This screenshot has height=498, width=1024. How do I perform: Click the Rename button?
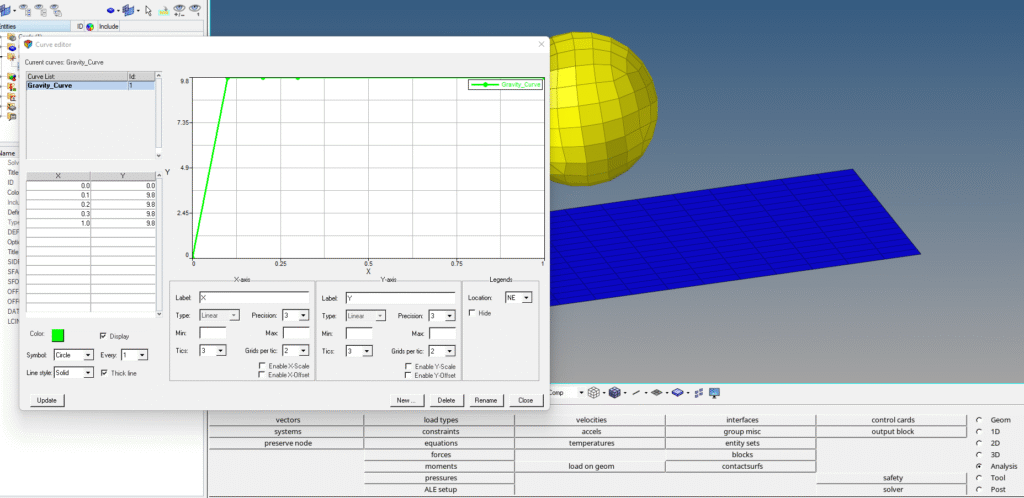486,400
